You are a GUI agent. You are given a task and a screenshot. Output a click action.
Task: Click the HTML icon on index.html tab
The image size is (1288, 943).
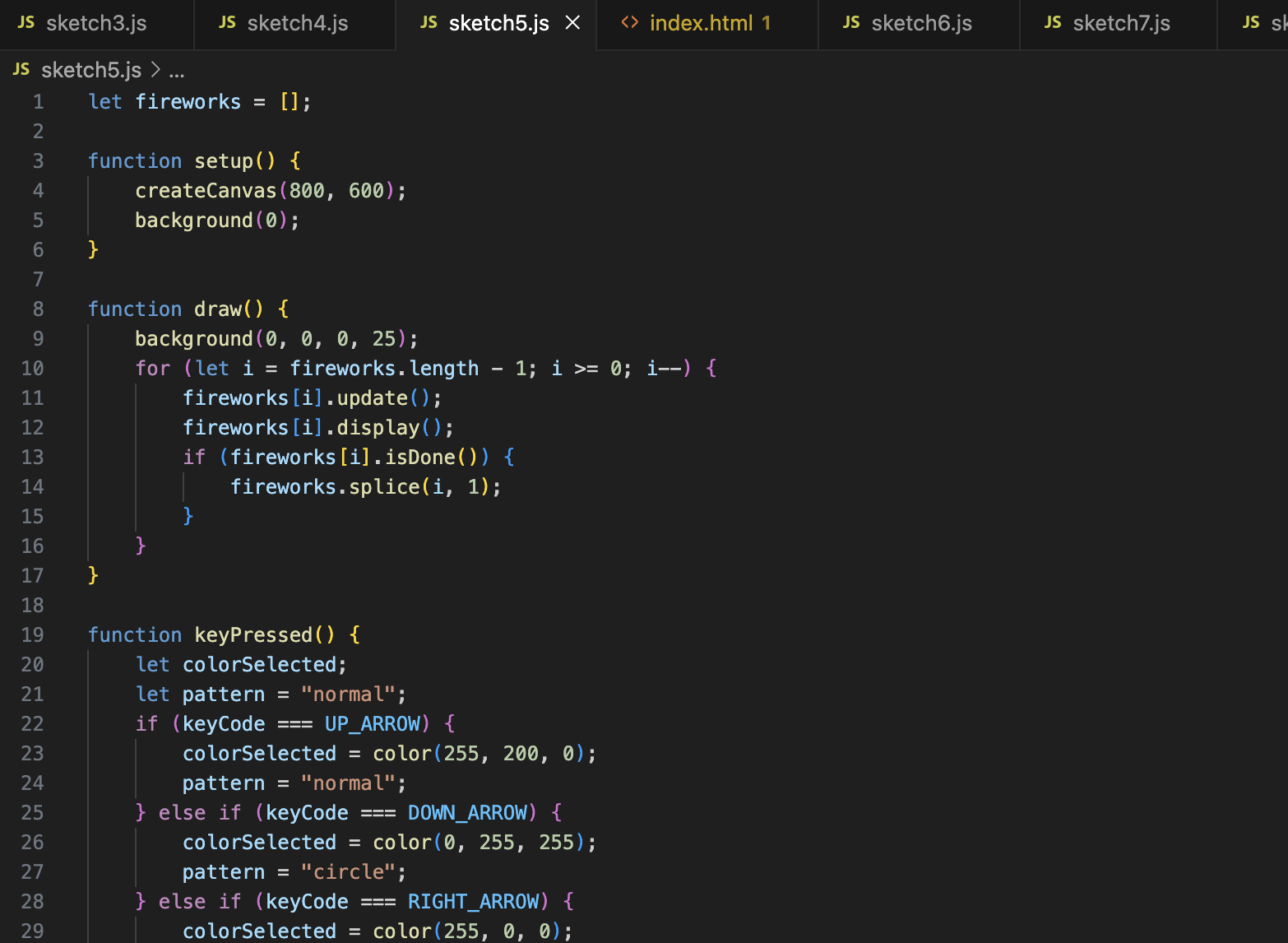[629, 22]
